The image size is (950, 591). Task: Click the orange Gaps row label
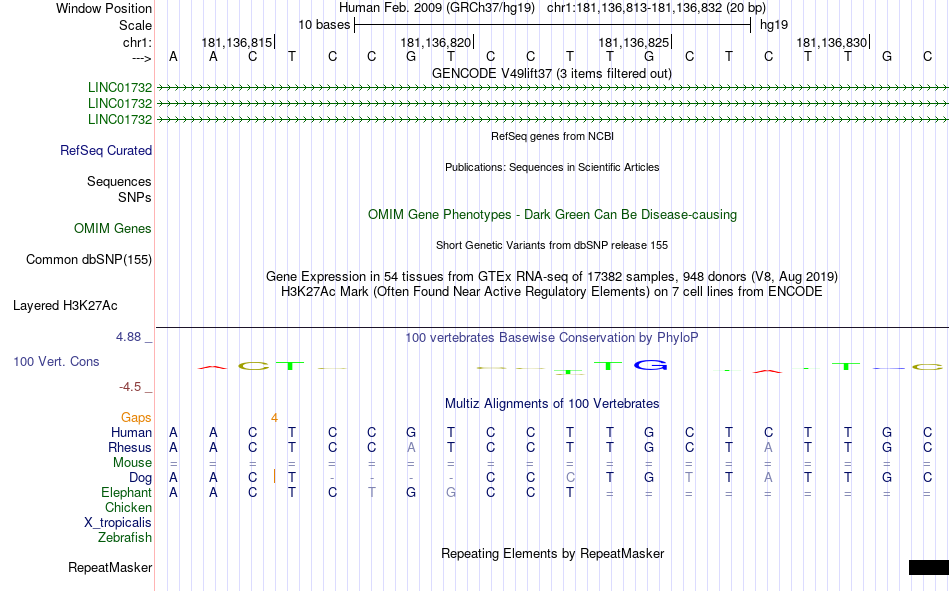click(x=136, y=418)
